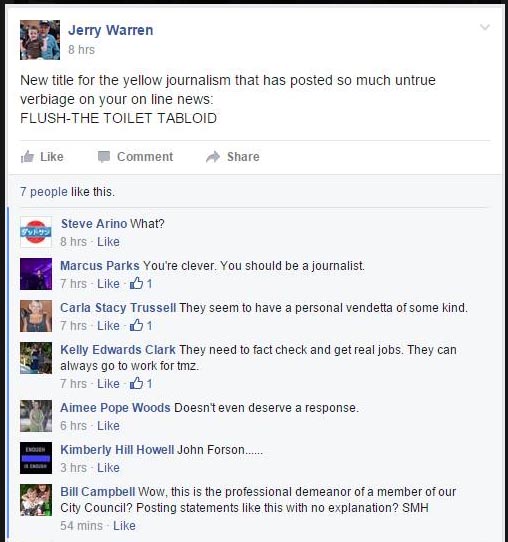Like Bill Campbell's comment
This screenshot has height=542, width=508.
[124, 525]
